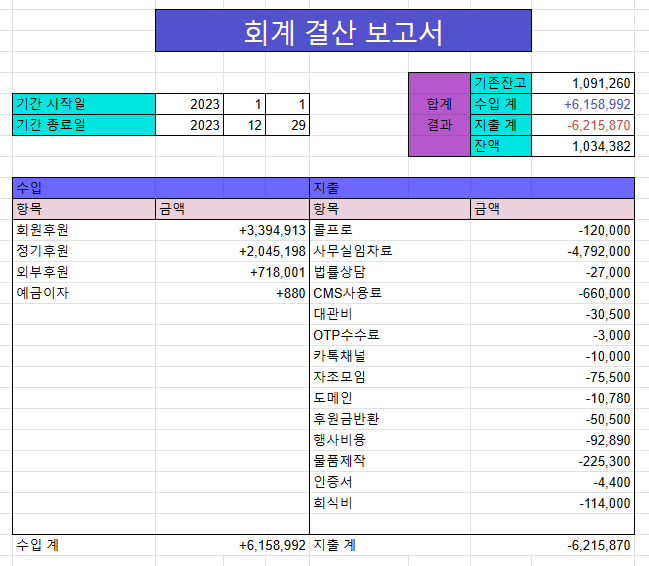649x566 pixels.
Task: Click the 기간 시작일 label cell
Action: pos(84,104)
